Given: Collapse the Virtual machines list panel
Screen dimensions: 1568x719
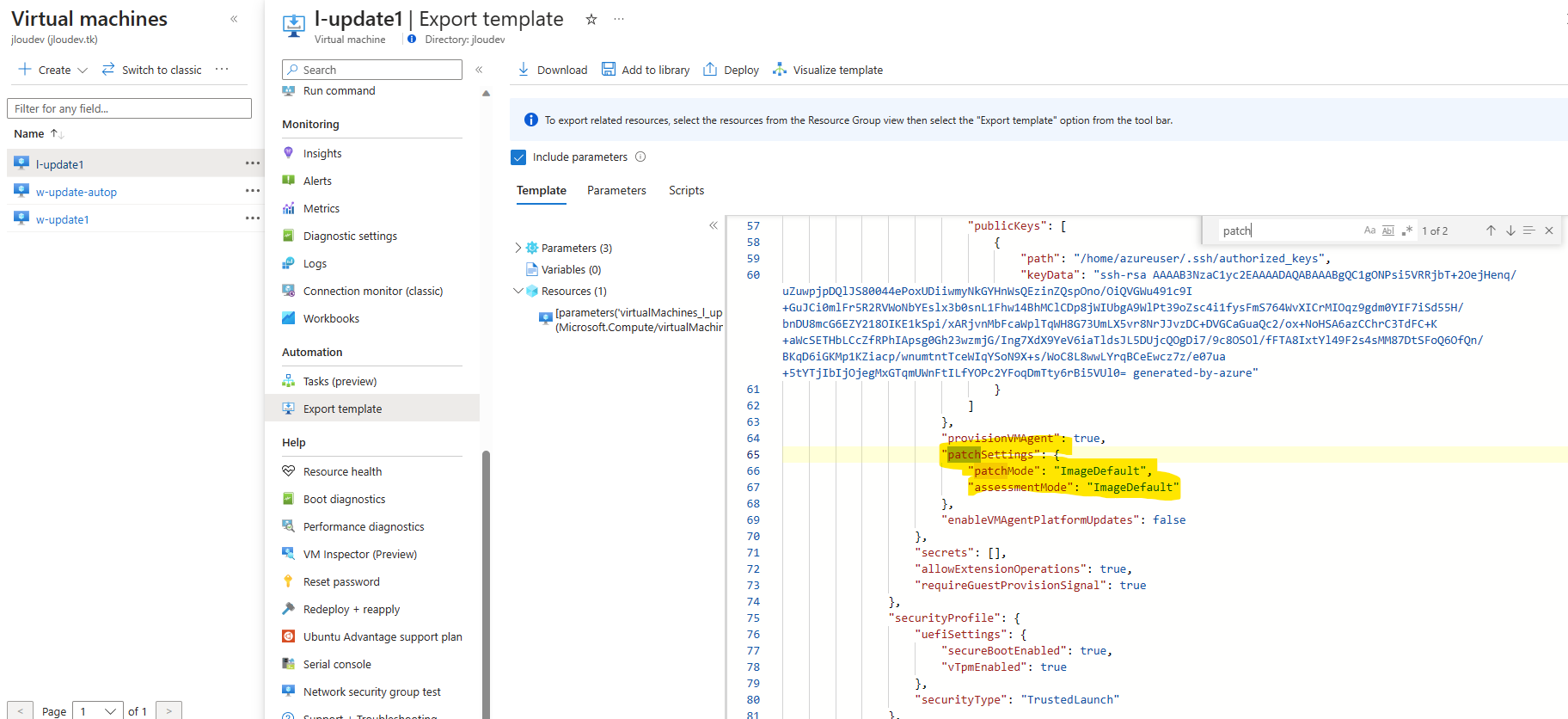Looking at the screenshot, I should 234,19.
